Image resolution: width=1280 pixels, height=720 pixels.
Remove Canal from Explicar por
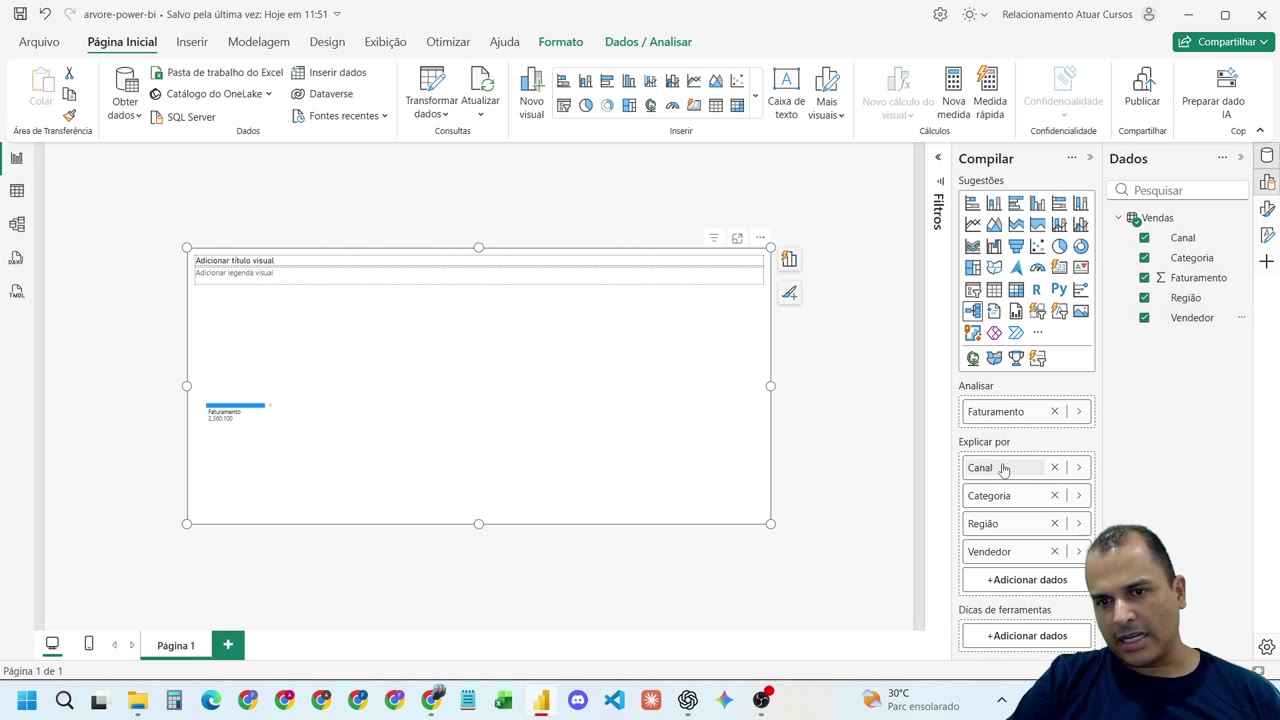tap(1054, 468)
